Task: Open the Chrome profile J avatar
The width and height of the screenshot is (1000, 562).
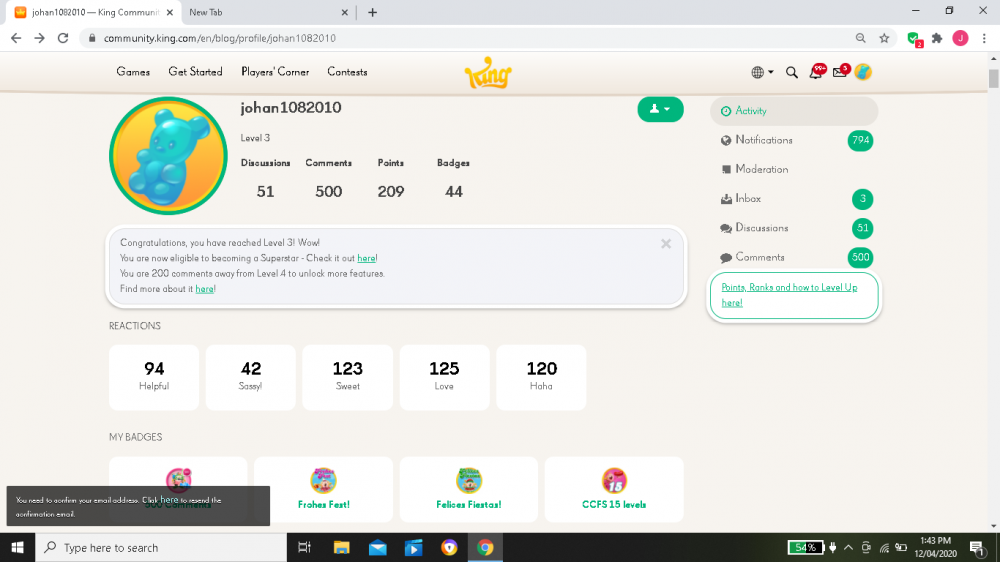Action: [960, 38]
